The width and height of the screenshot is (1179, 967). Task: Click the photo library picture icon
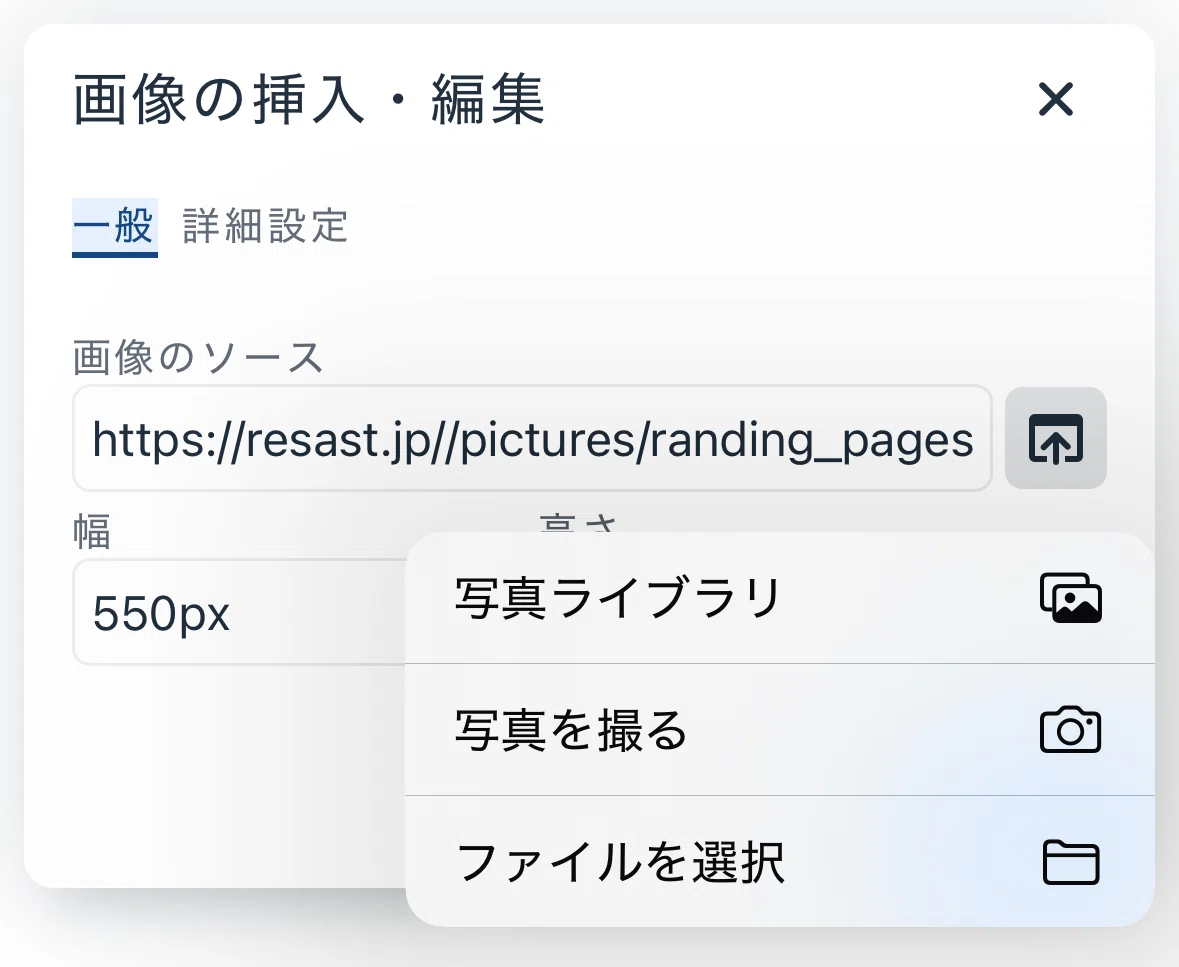[1071, 599]
